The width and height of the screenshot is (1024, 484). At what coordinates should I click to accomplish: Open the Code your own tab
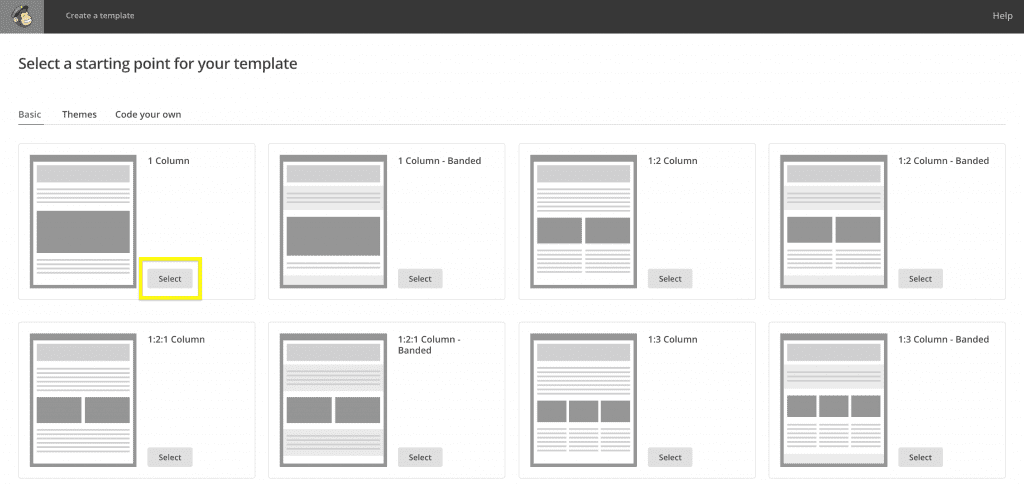pyautogui.click(x=148, y=114)
